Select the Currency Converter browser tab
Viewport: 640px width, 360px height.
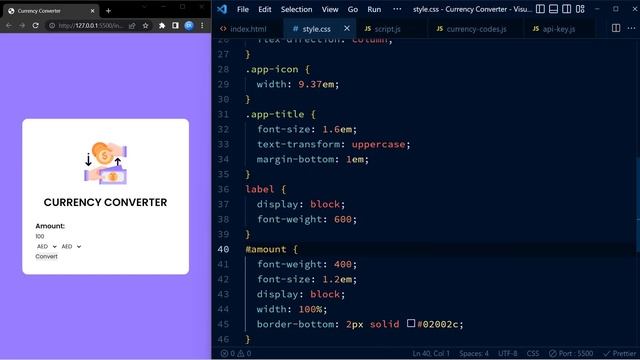click(51, 11)
